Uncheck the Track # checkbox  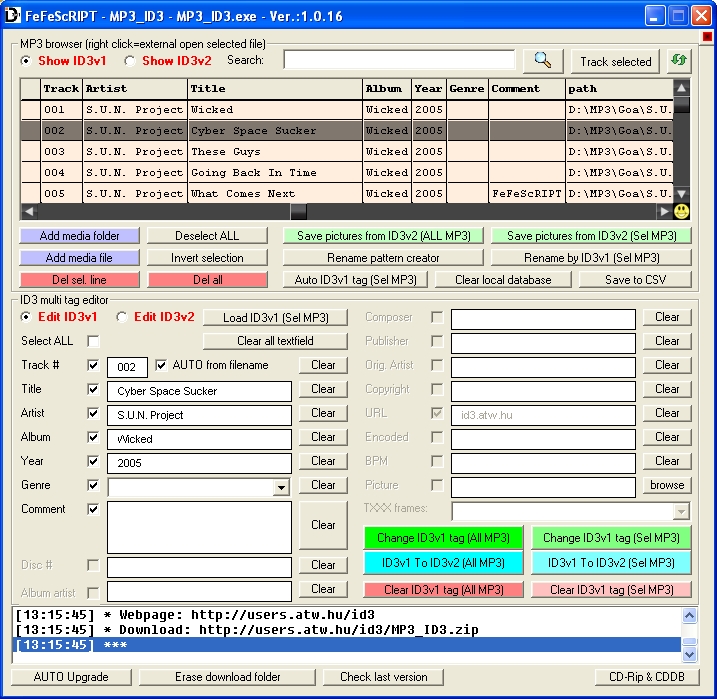(x=93, y=365)
